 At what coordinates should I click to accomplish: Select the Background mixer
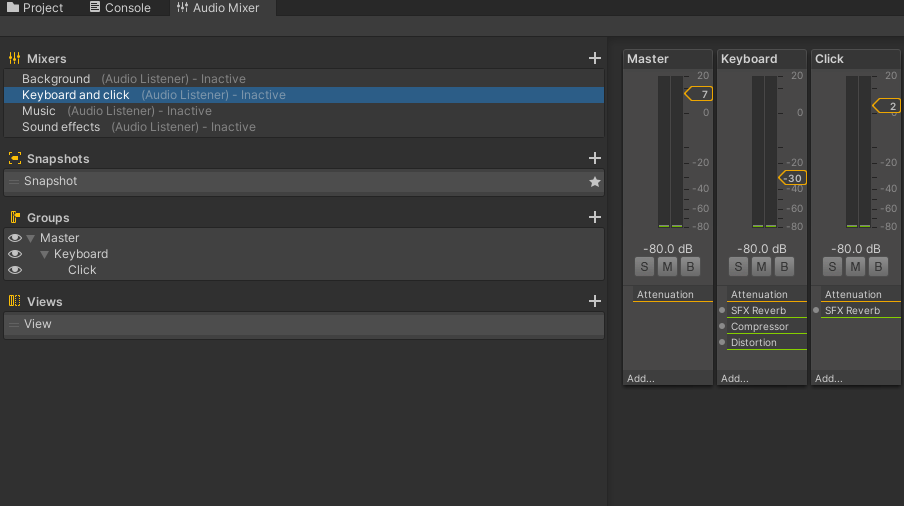[304, 79]
